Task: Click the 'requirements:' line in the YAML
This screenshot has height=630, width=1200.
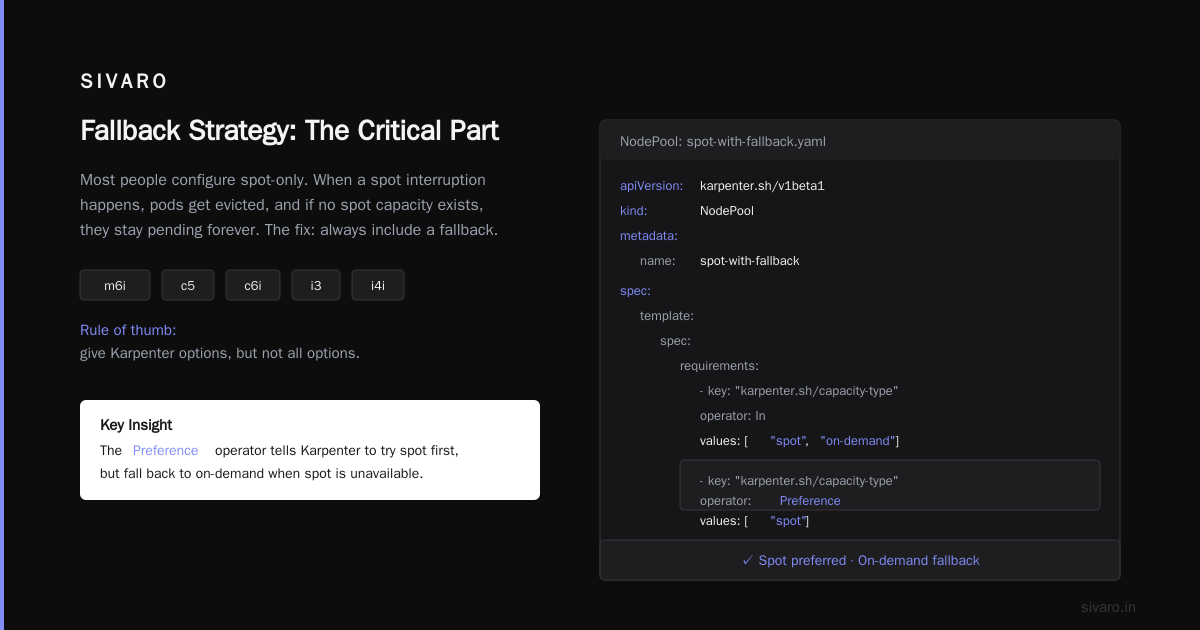Action: coord(719,366)
